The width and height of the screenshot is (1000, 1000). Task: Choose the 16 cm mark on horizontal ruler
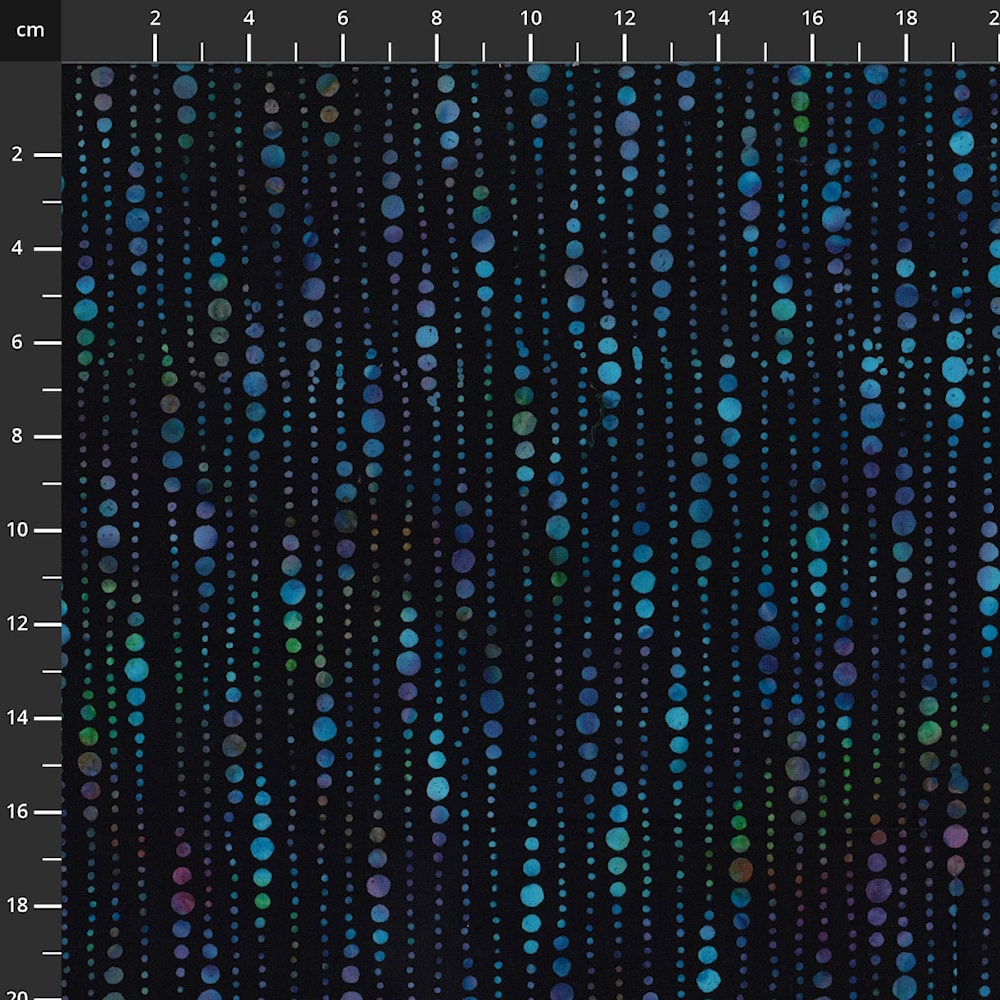(x=812, y=46)
